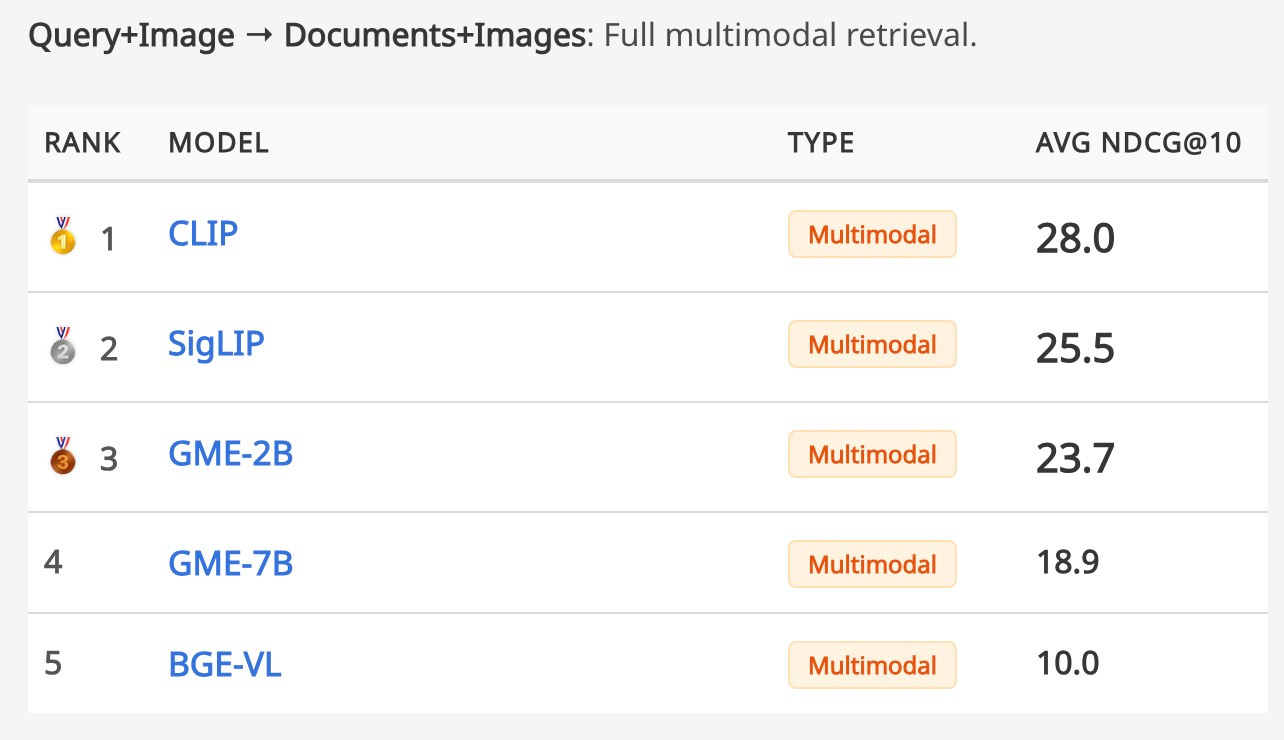Open the GME-2B model link
This screenshot has width=1284, height=740.
[x=230, y=454]
